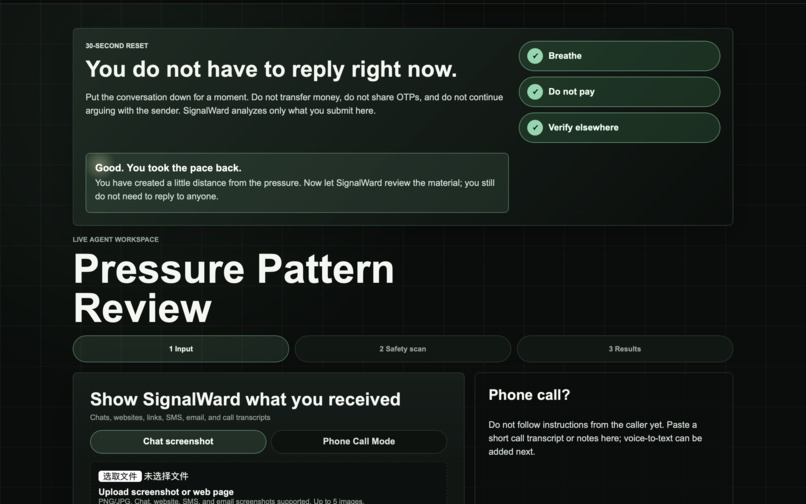Click the 未选择文件 file status text
Viewport: 806px width, 504px height.
click(166, 476)
